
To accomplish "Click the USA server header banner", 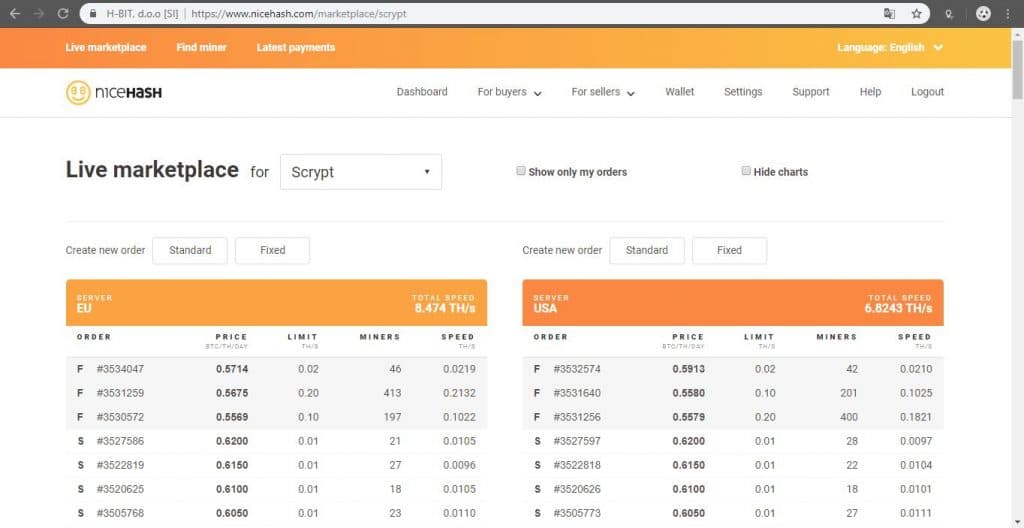I will [x=733, y=303].
